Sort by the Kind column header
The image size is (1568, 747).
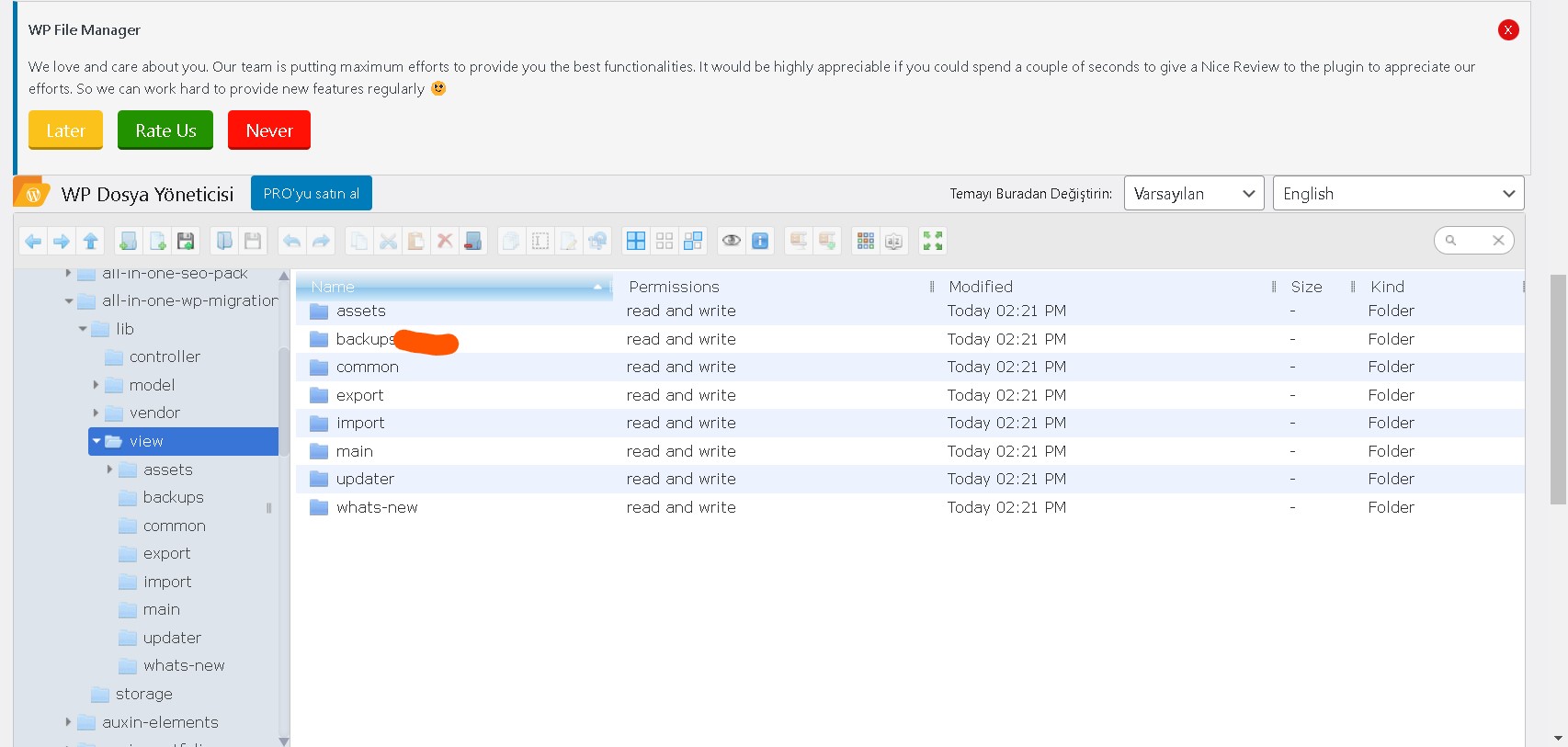pyautogui.click(x=1440, y=287)
